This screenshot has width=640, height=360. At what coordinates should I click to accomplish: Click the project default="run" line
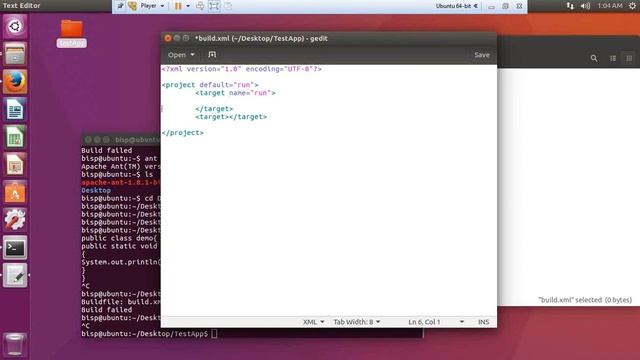[x=210, y=85]
